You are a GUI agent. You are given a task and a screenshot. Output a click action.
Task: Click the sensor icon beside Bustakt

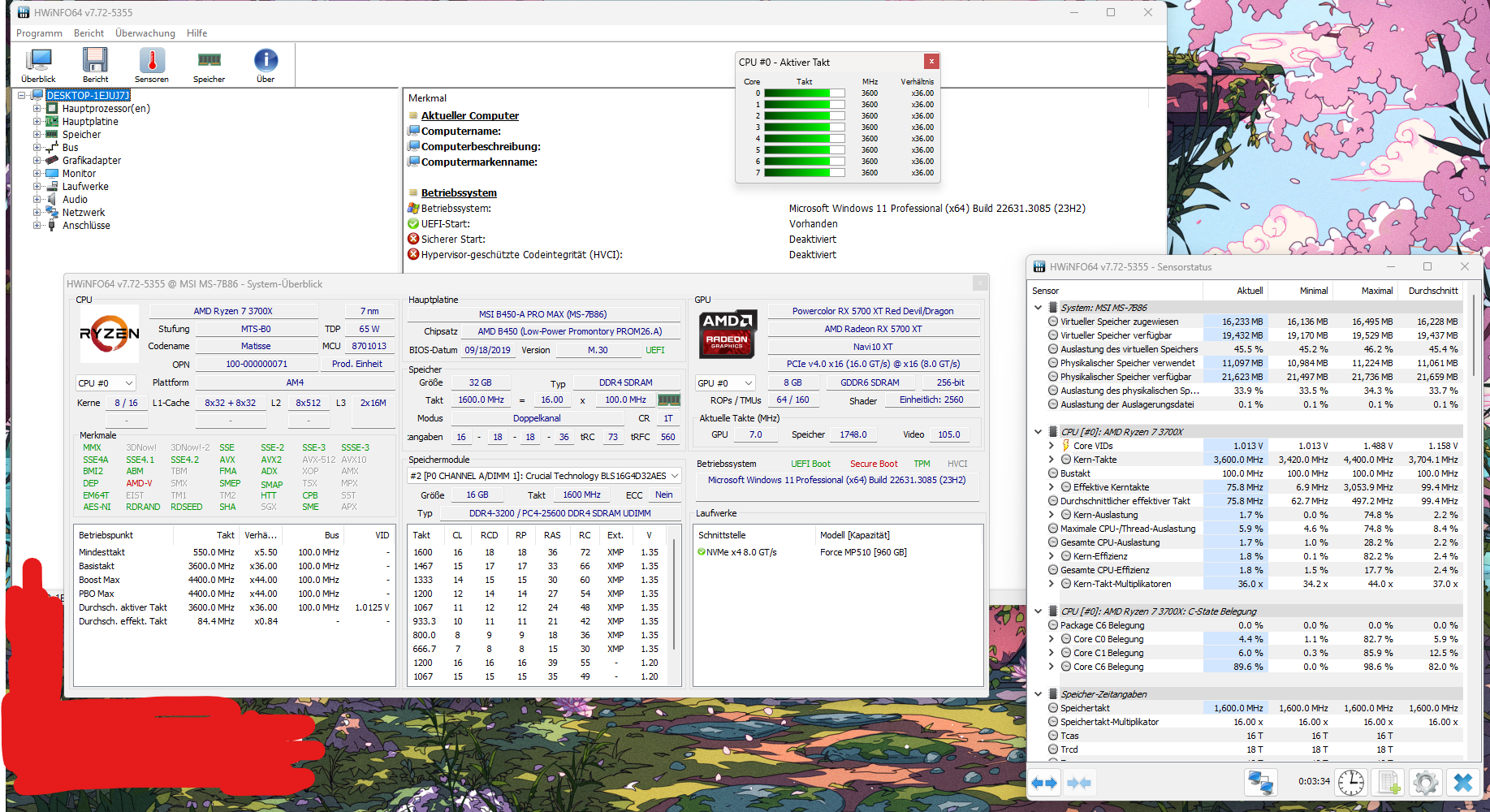[x=1052, y=473]
